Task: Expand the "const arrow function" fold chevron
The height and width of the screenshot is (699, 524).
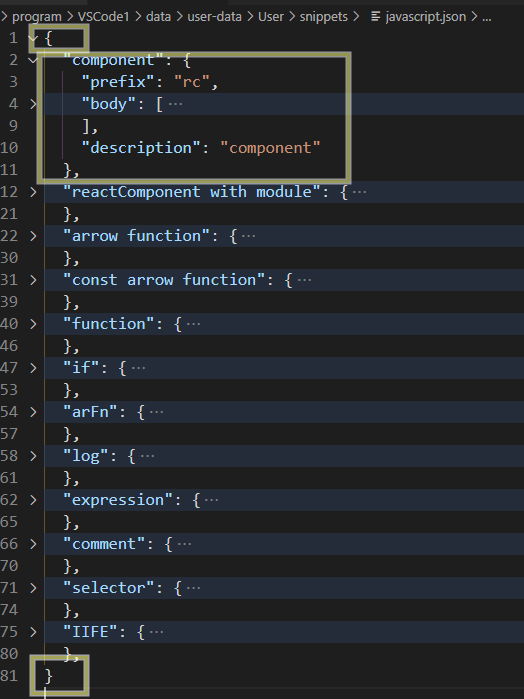Action: (x=33, y=280)
